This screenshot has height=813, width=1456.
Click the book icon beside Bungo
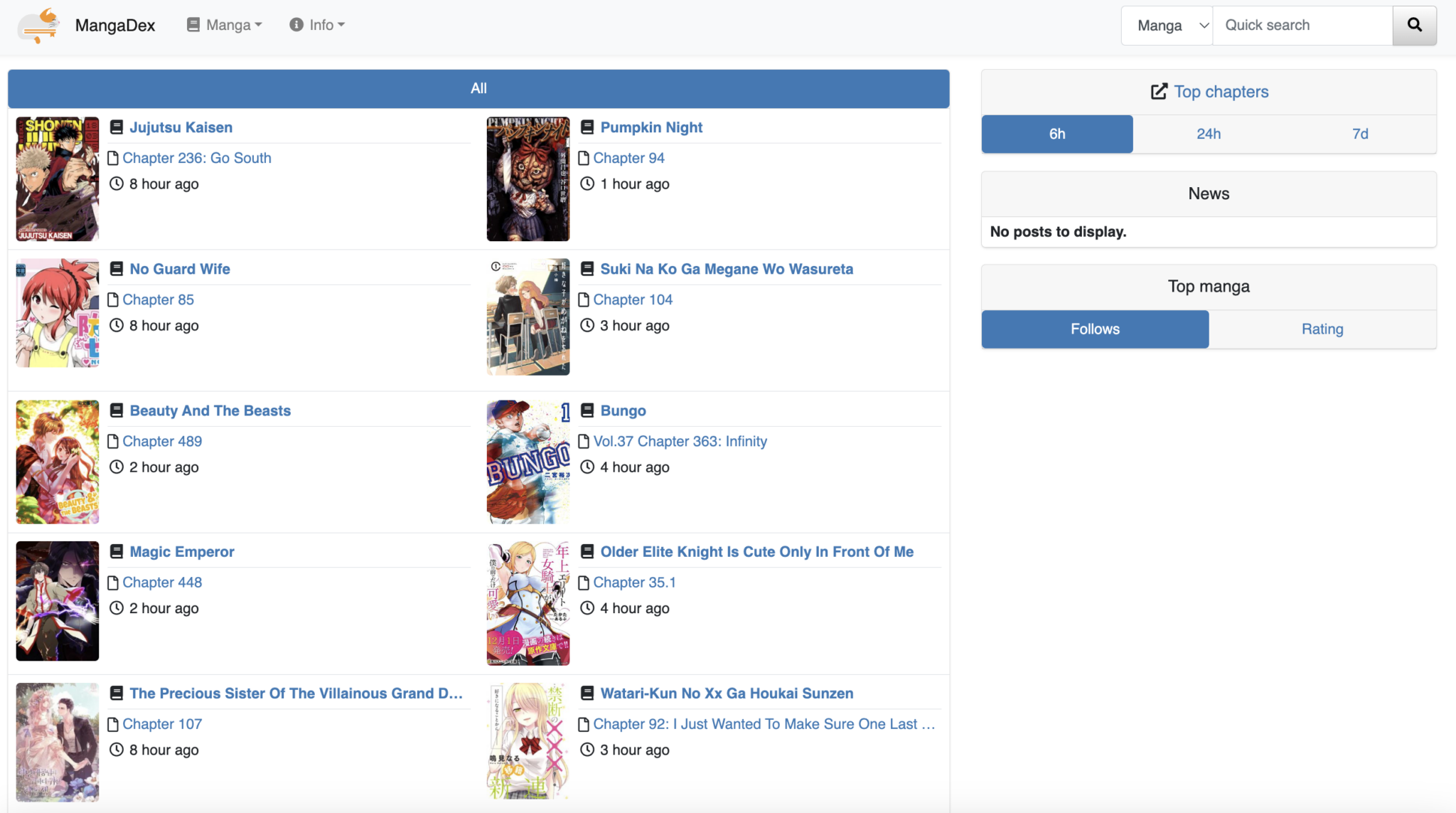(587, 410)
